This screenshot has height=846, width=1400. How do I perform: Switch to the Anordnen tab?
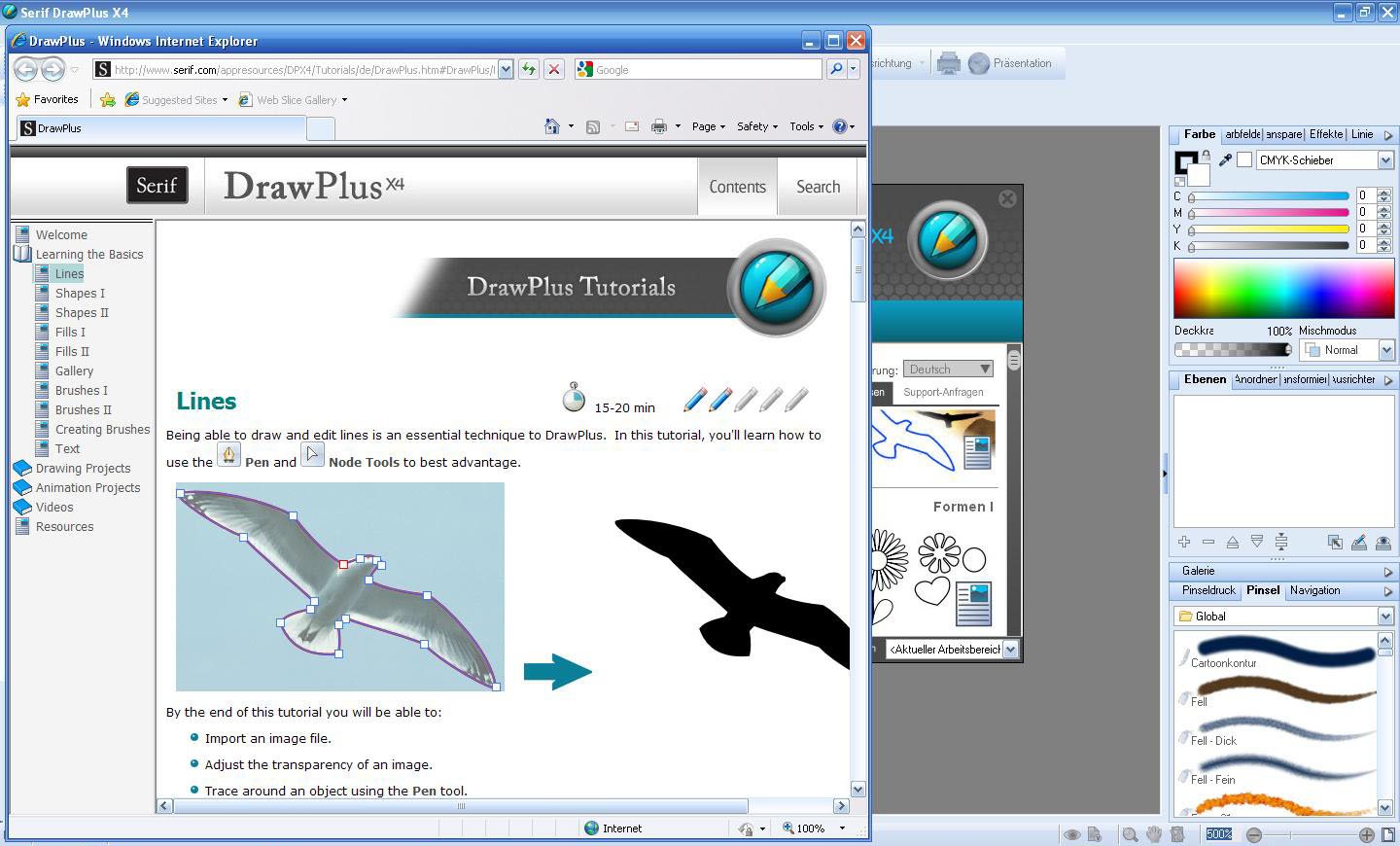[1255, 380]
